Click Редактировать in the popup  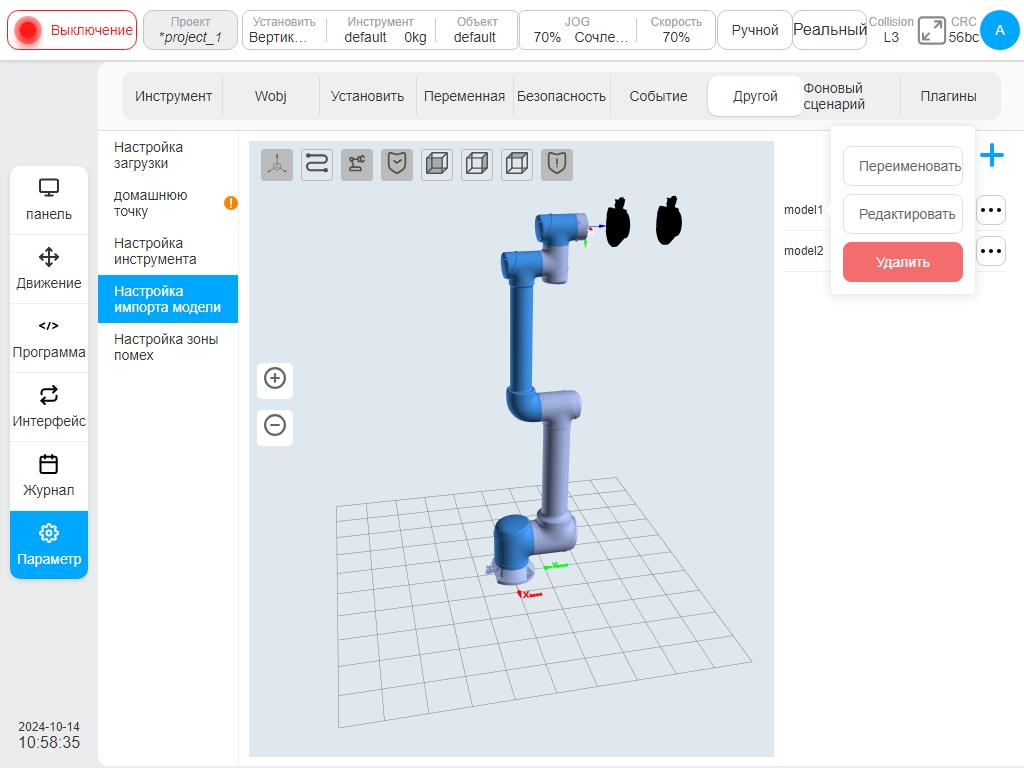[903, 214]
